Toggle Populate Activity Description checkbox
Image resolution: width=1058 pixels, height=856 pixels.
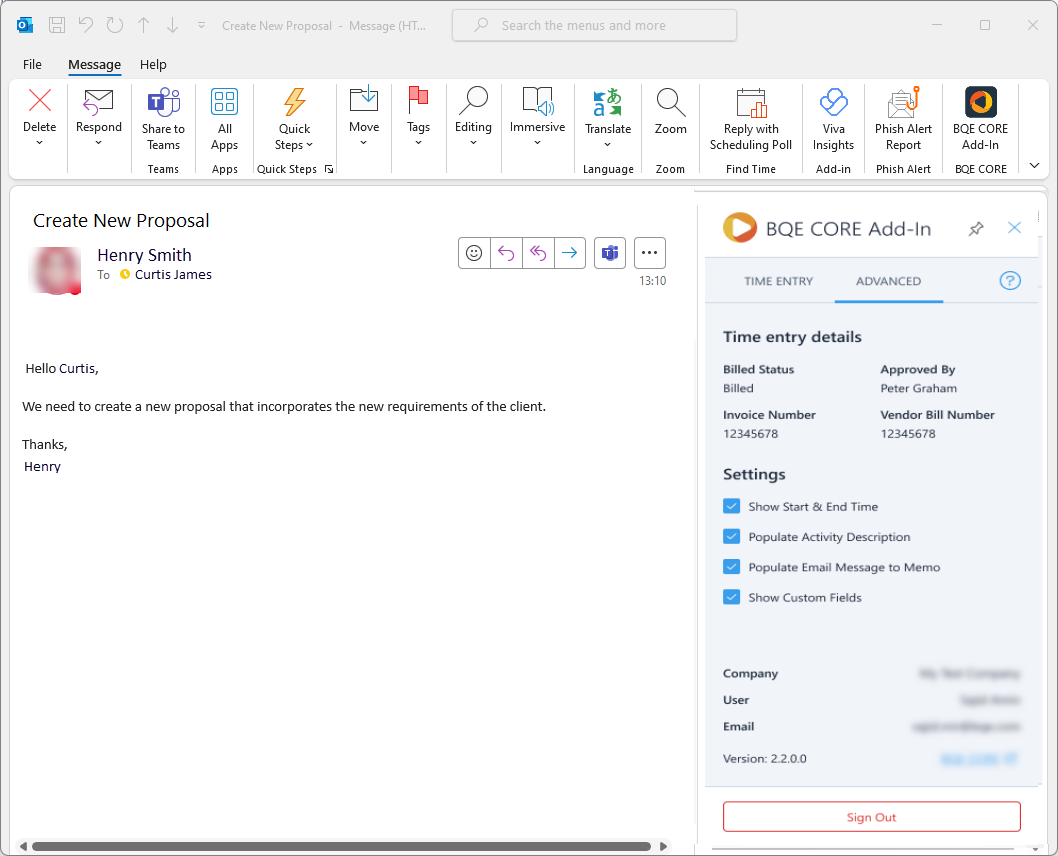731,536
